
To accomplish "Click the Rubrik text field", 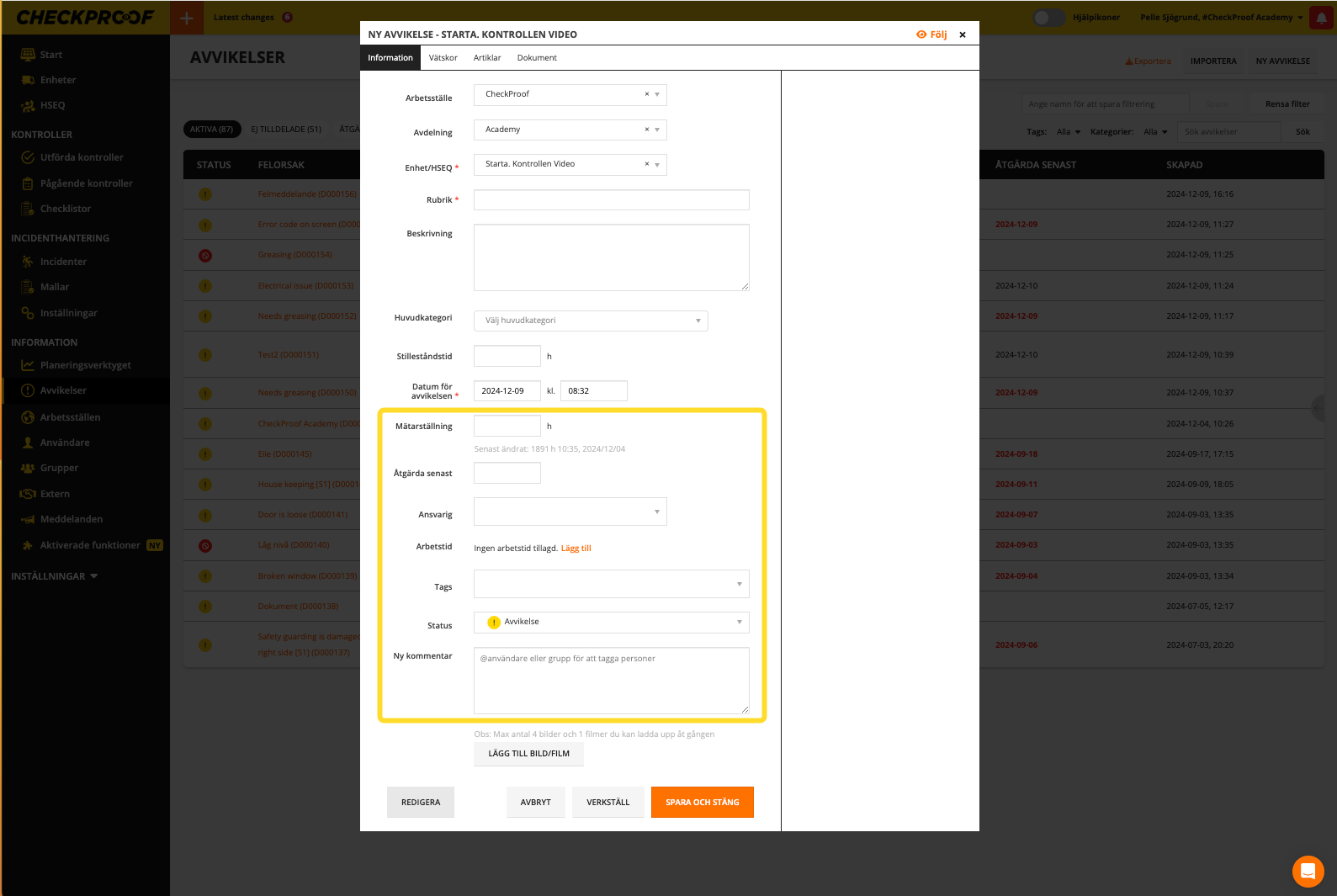I will (611, 200).
